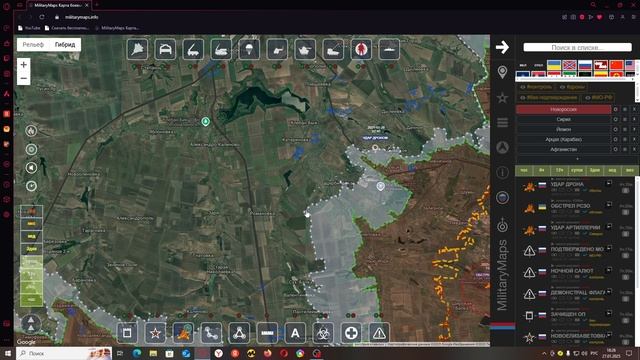Select the Йемен region
This screenshot has width=640, height=360.
563,129
